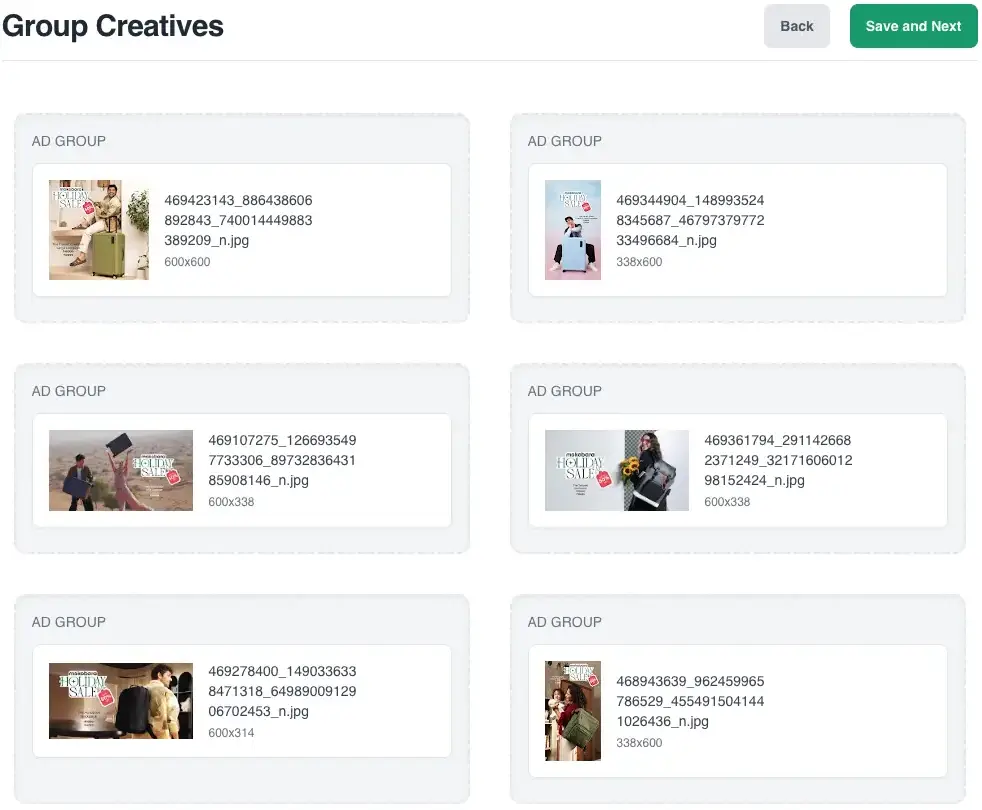Select the green suitcase creative thumbnail
This screenshot has height=810, width=982.
[x=99, y=230]
